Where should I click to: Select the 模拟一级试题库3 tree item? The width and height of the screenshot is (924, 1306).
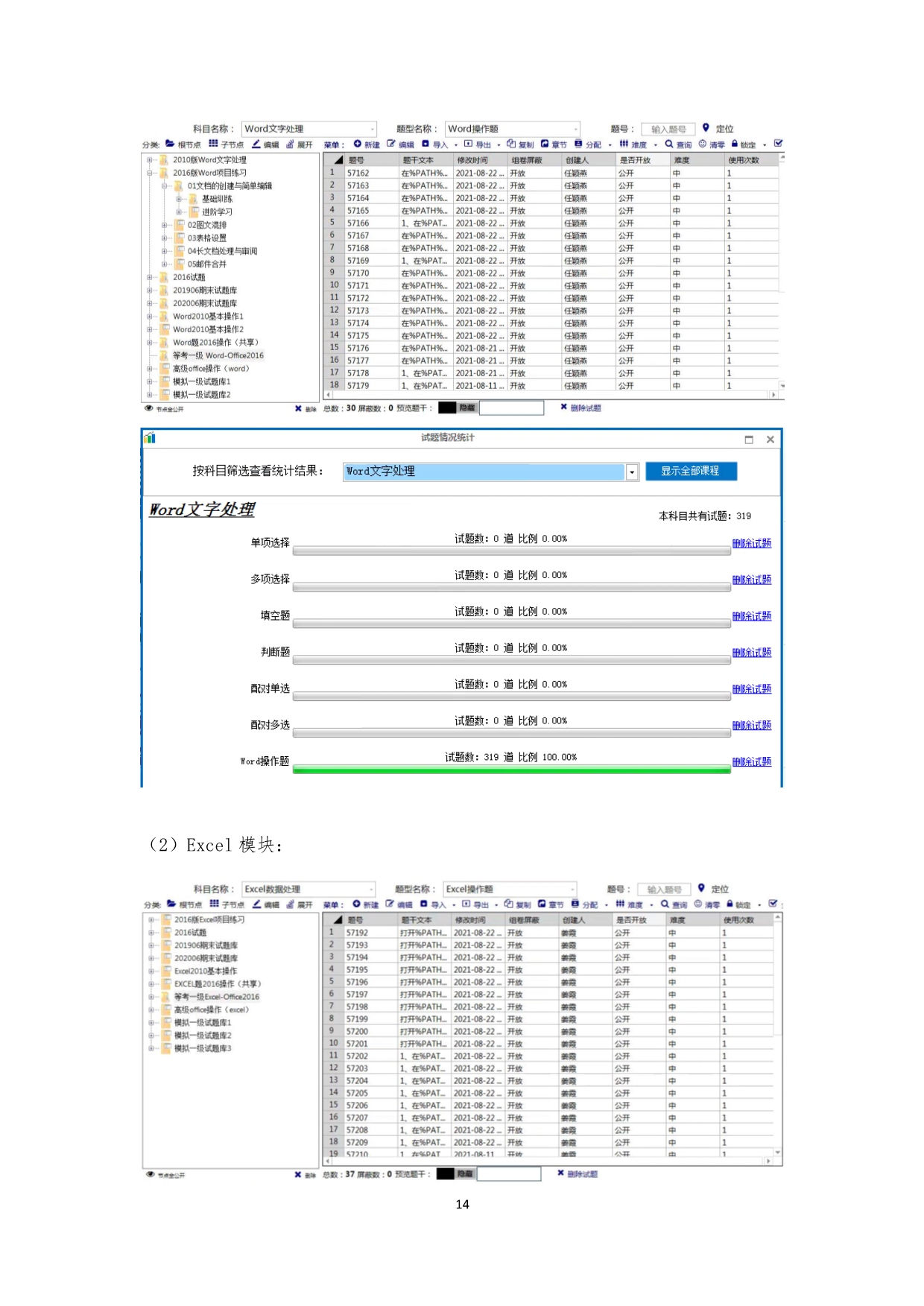pyautogui.click(x=203, y=1049)
